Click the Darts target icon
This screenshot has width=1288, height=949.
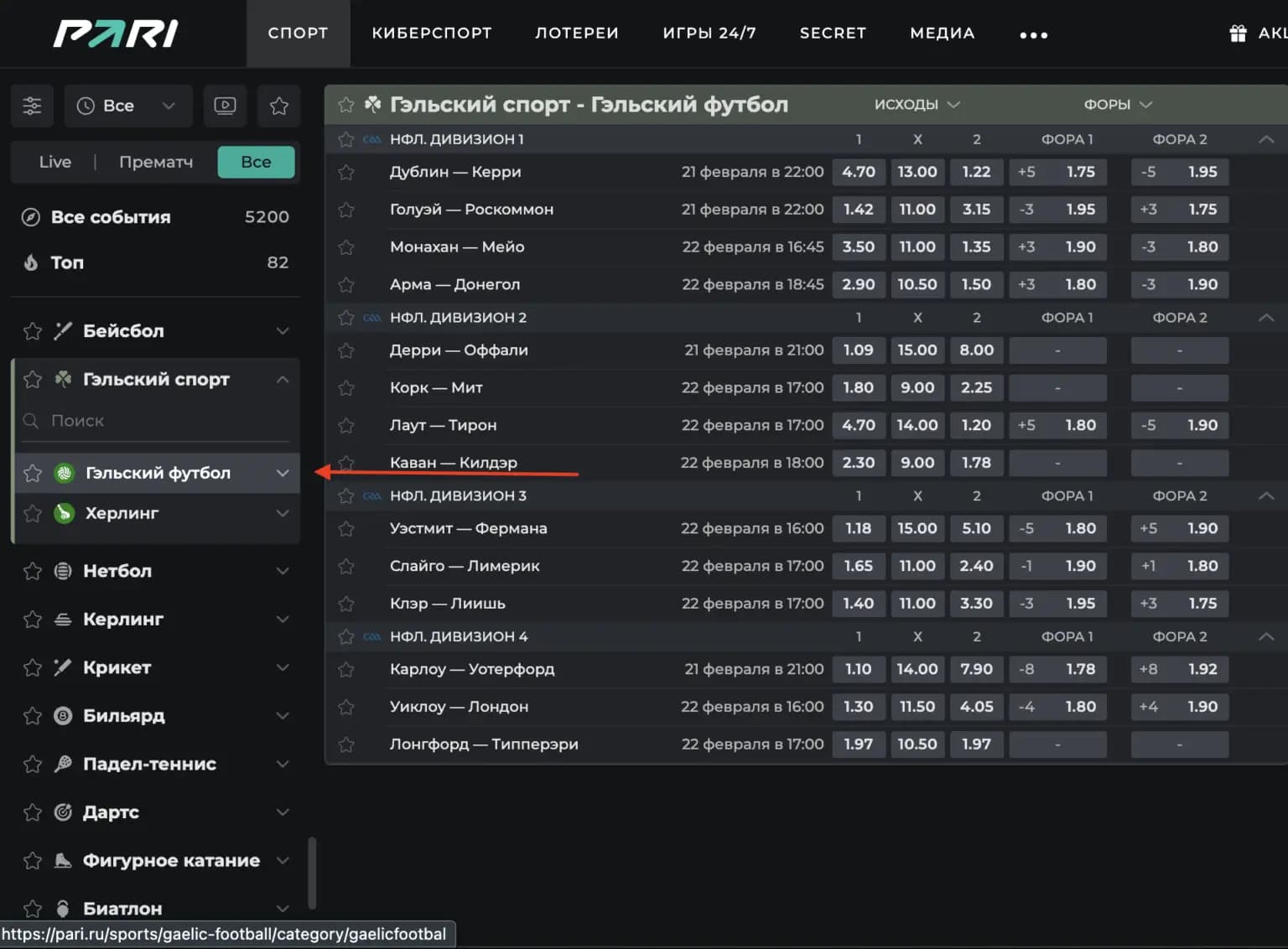pyautogui.click(x=63, y=812)
